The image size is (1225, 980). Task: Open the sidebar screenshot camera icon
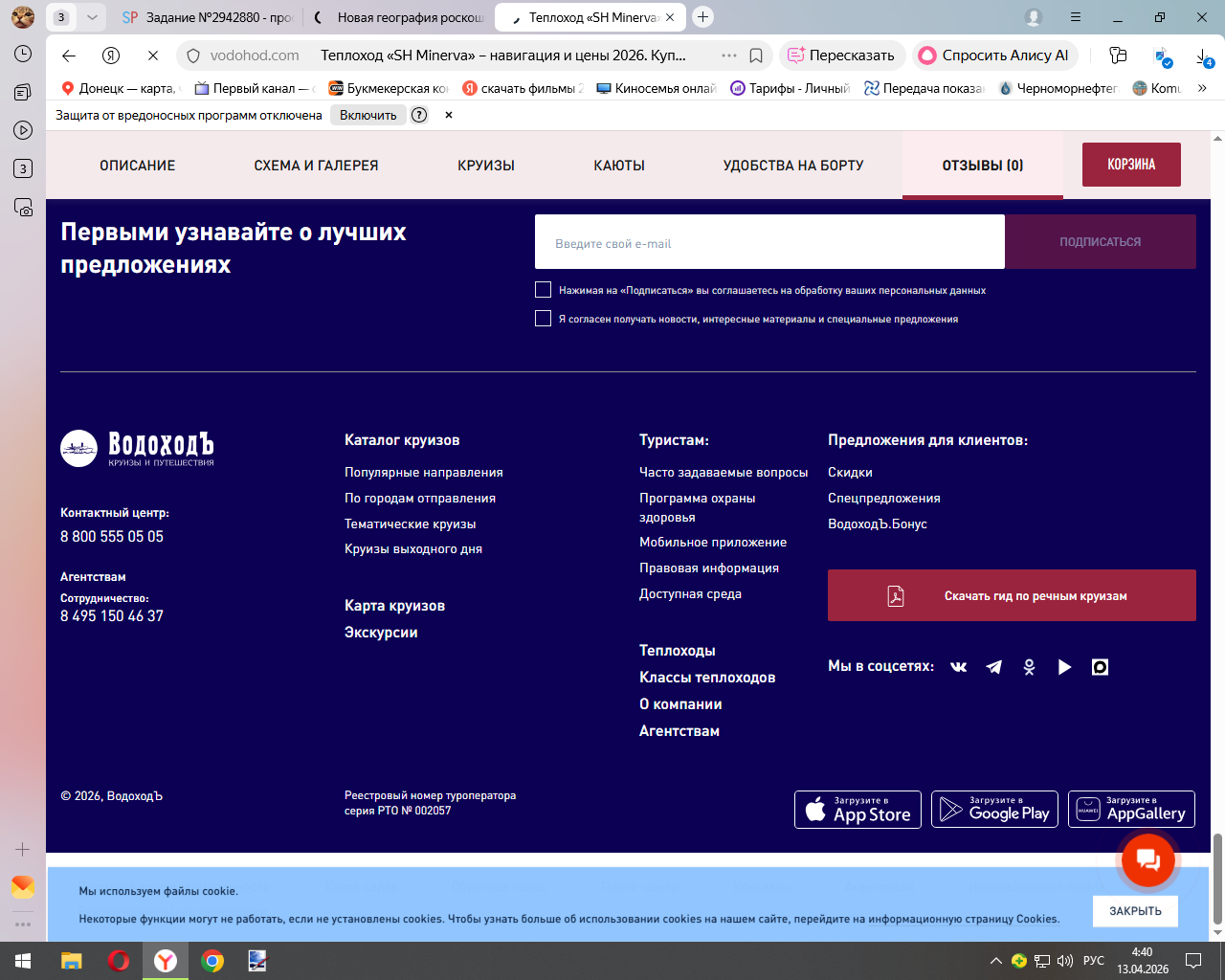23,207
